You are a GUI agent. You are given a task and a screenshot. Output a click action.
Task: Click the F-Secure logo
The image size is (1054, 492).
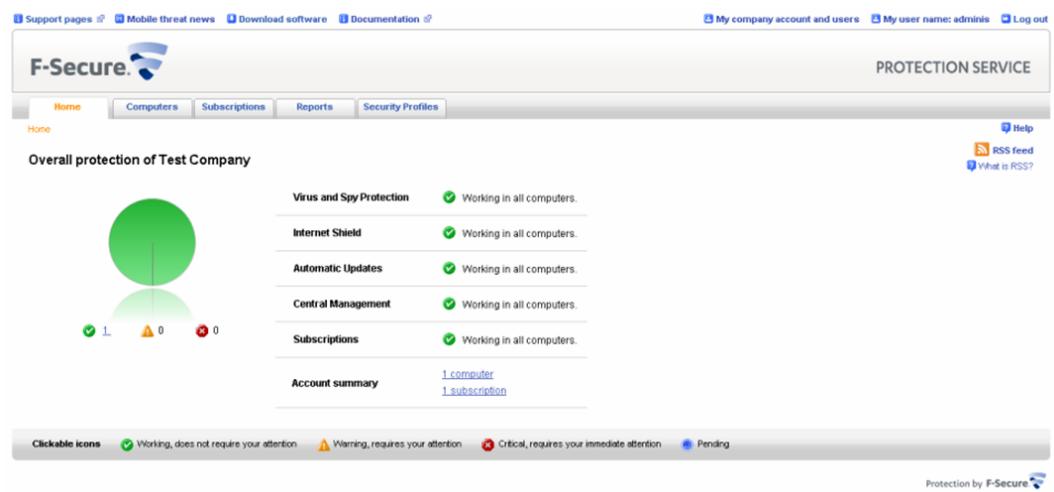99,62
